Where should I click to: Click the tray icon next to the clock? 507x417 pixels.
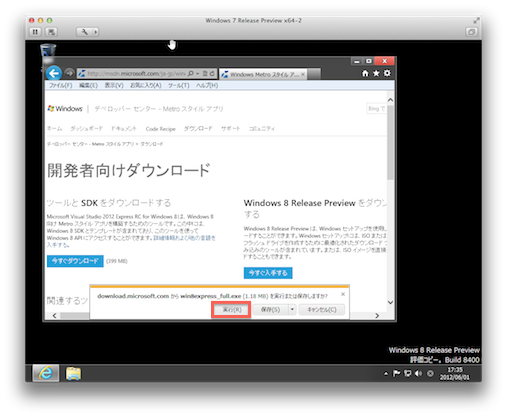pyautogui.click(x=430, y=374)
